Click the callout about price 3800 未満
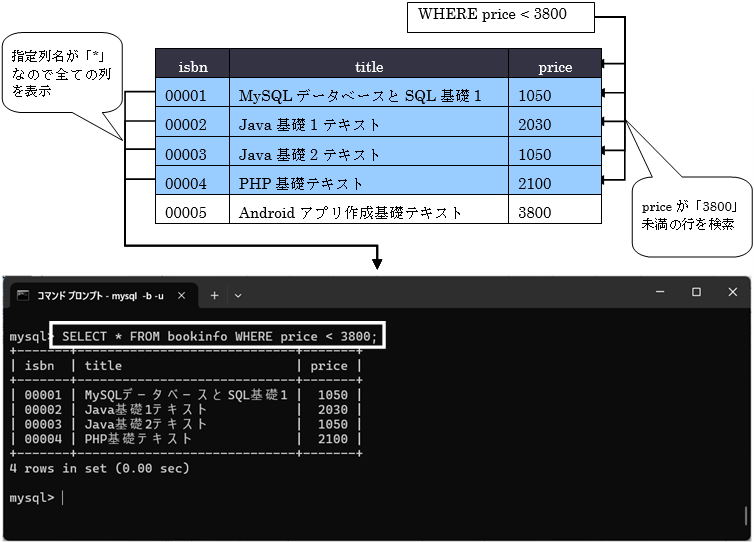The height and width of the screenshot is (542, 754). 688,216
